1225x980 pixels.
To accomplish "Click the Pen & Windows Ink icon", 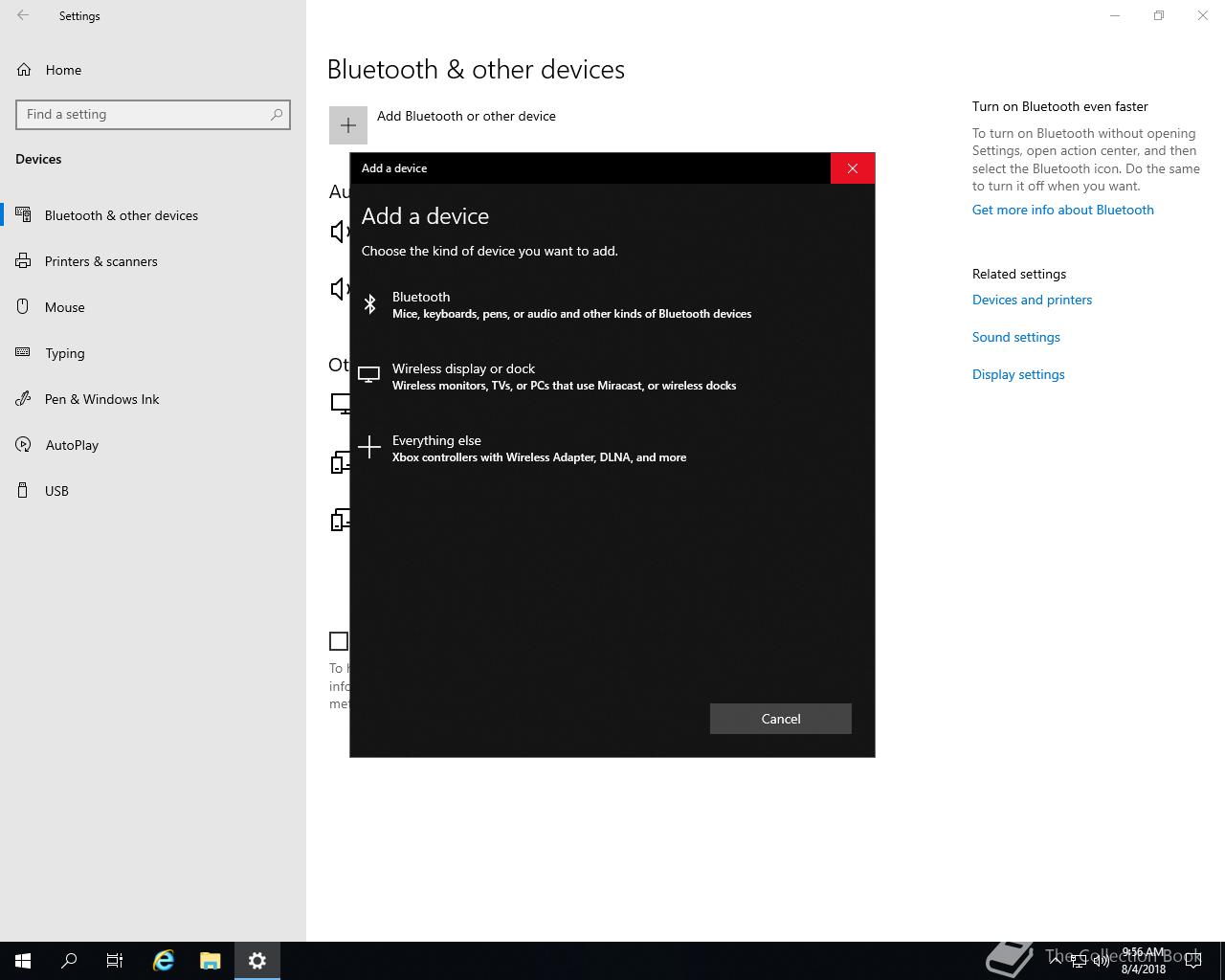I will (x=24, y=399).
